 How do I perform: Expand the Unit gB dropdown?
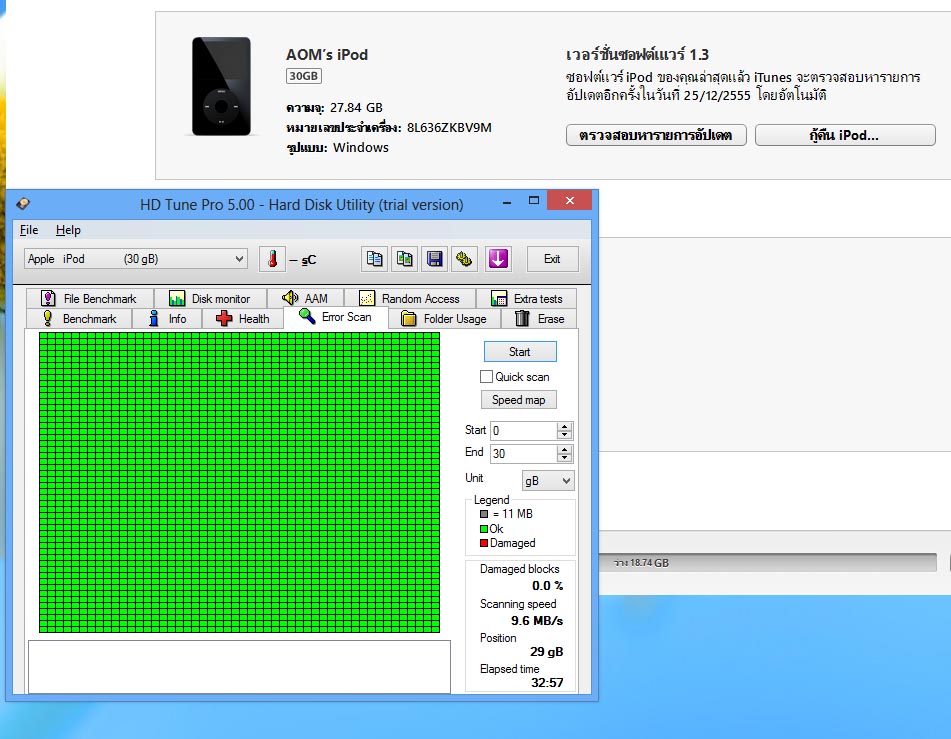pyautogui.click(x=548, y=481)
